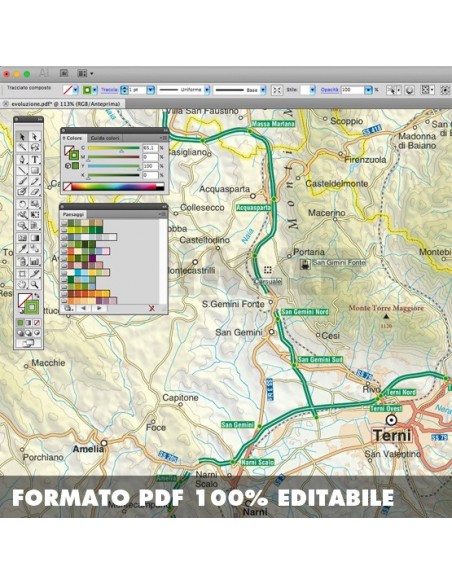This screenshot has height=584, width=452.
Task: Select the Magic Wand tool
Action: (22, 147)
